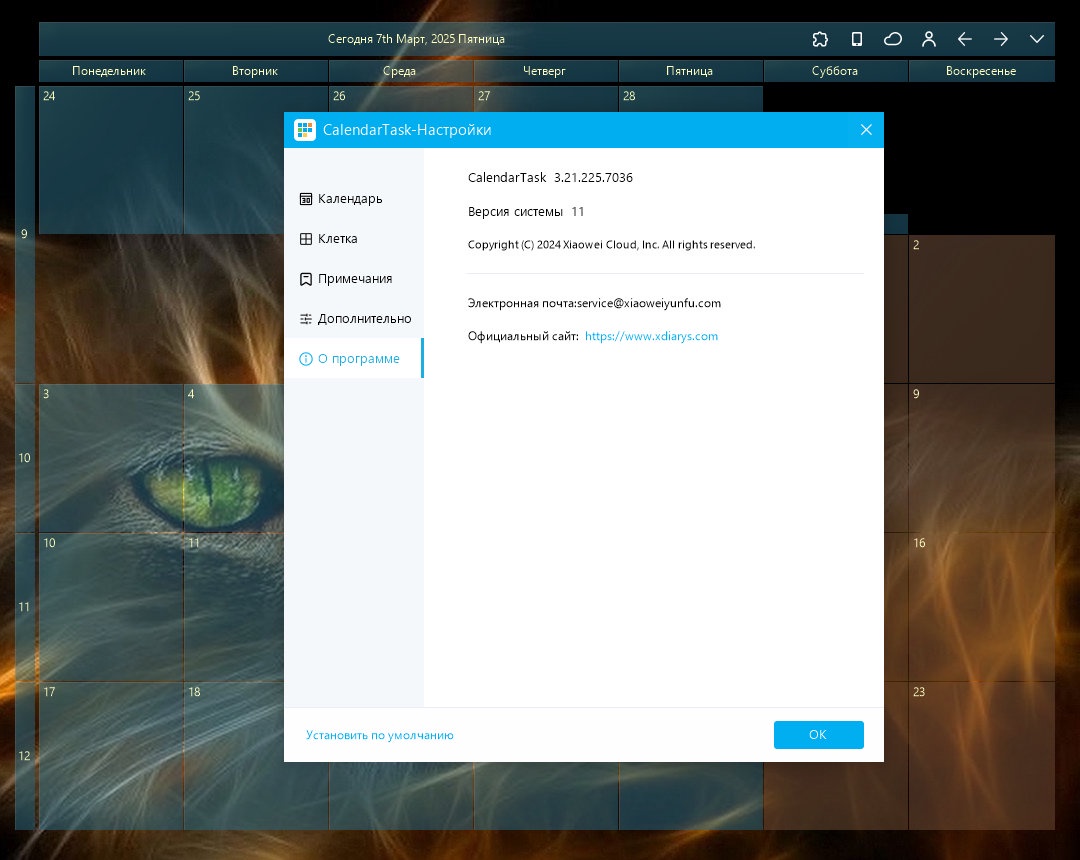Screen dimensions: 1080x860
Task: Switch to Дополнительно settings section
Action: pos(353,319)
